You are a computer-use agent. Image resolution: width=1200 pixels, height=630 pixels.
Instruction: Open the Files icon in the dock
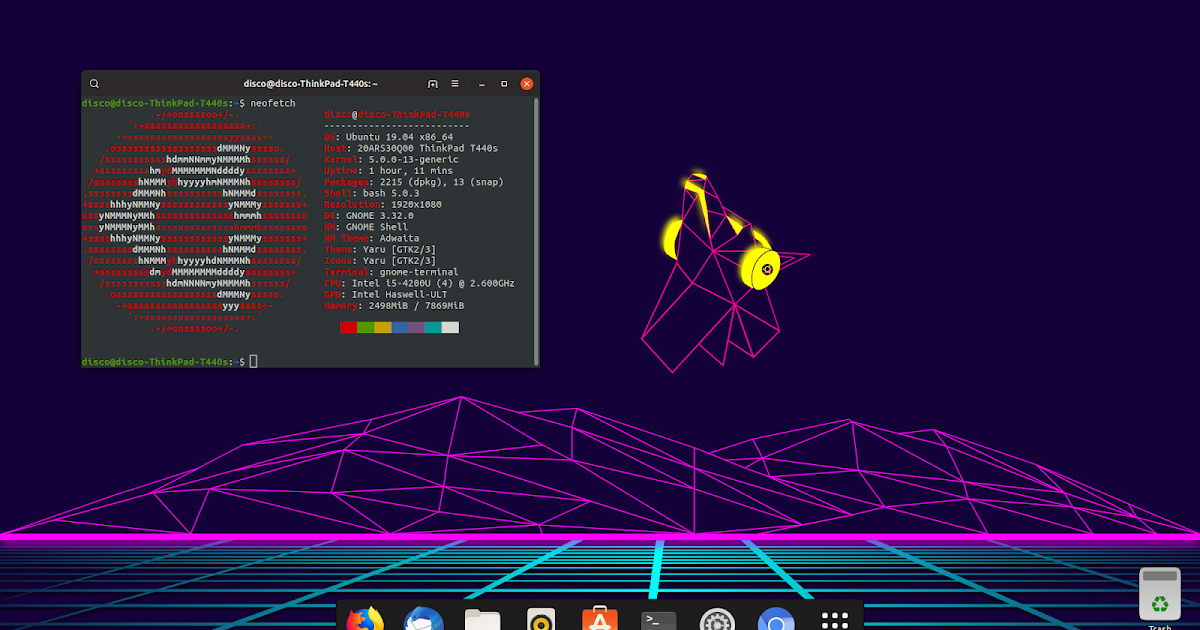pos(482,620)
